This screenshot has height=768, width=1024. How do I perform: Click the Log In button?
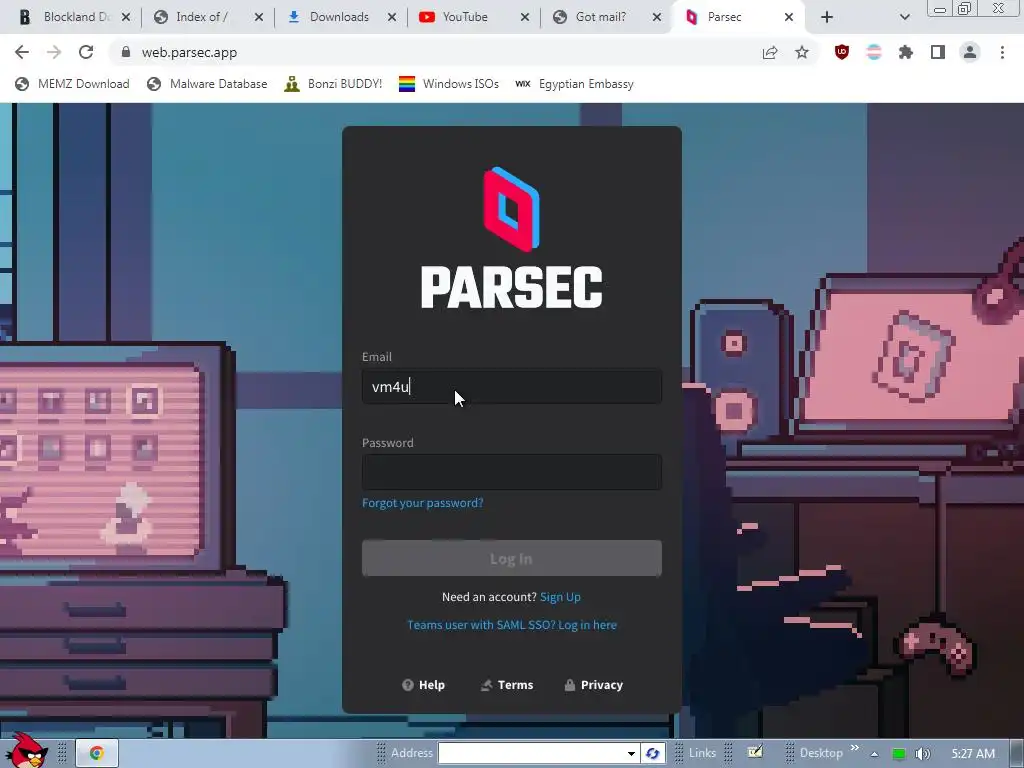point(511,558)
